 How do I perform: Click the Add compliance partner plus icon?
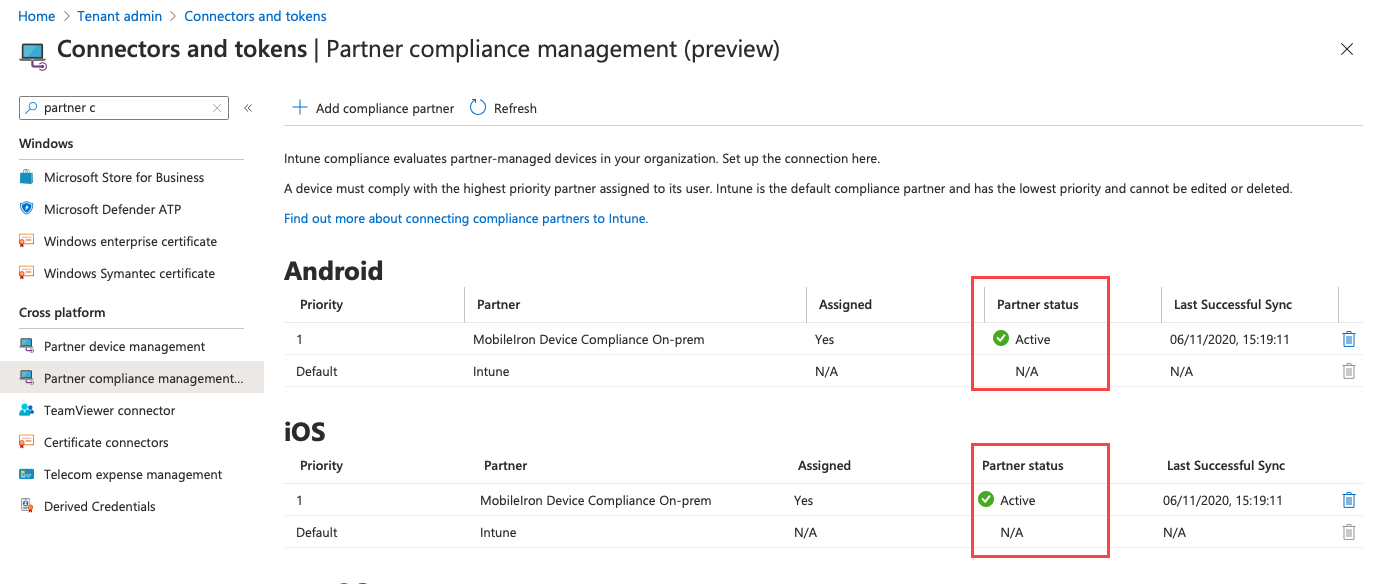(x=299, y=108)
